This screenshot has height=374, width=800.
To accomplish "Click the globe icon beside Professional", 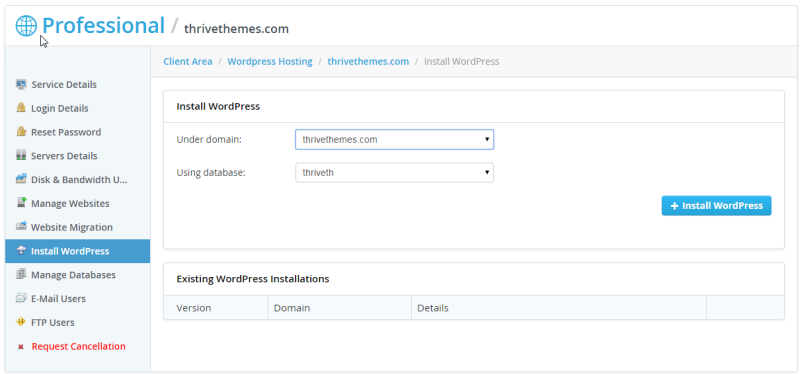I will (26, 26).
